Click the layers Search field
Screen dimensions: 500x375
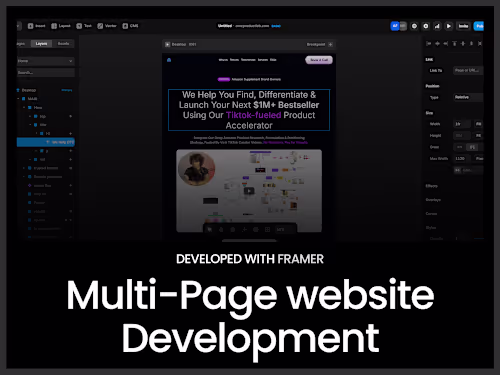coord(45,73)
